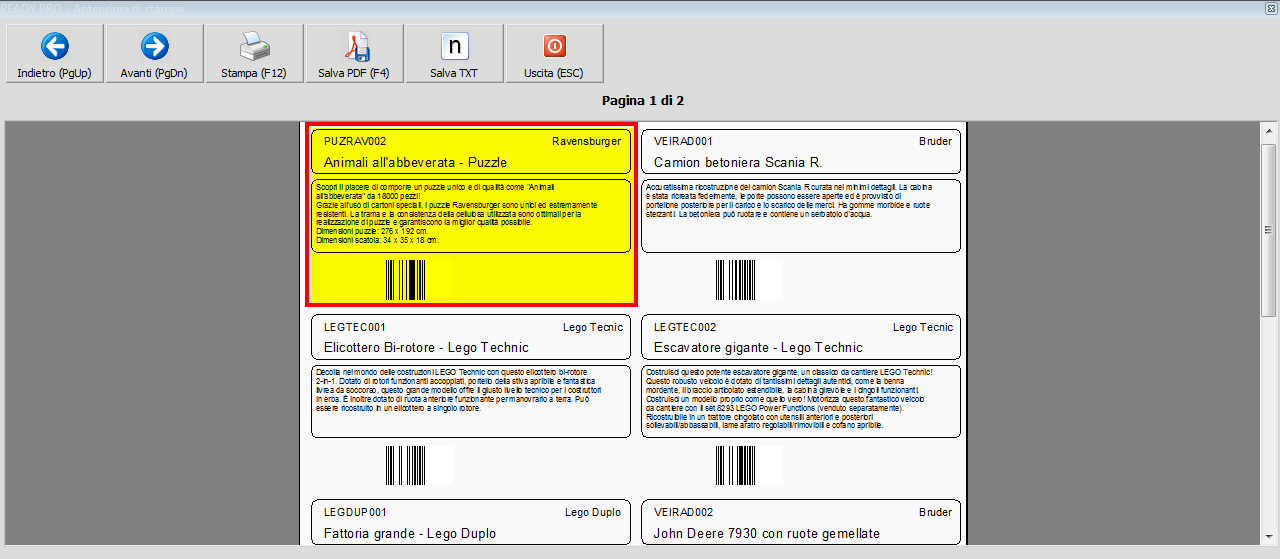Viewport: 1280px width, 559px height.
Task: Click the barcode under Camion betoniera label
Action: 735,280
